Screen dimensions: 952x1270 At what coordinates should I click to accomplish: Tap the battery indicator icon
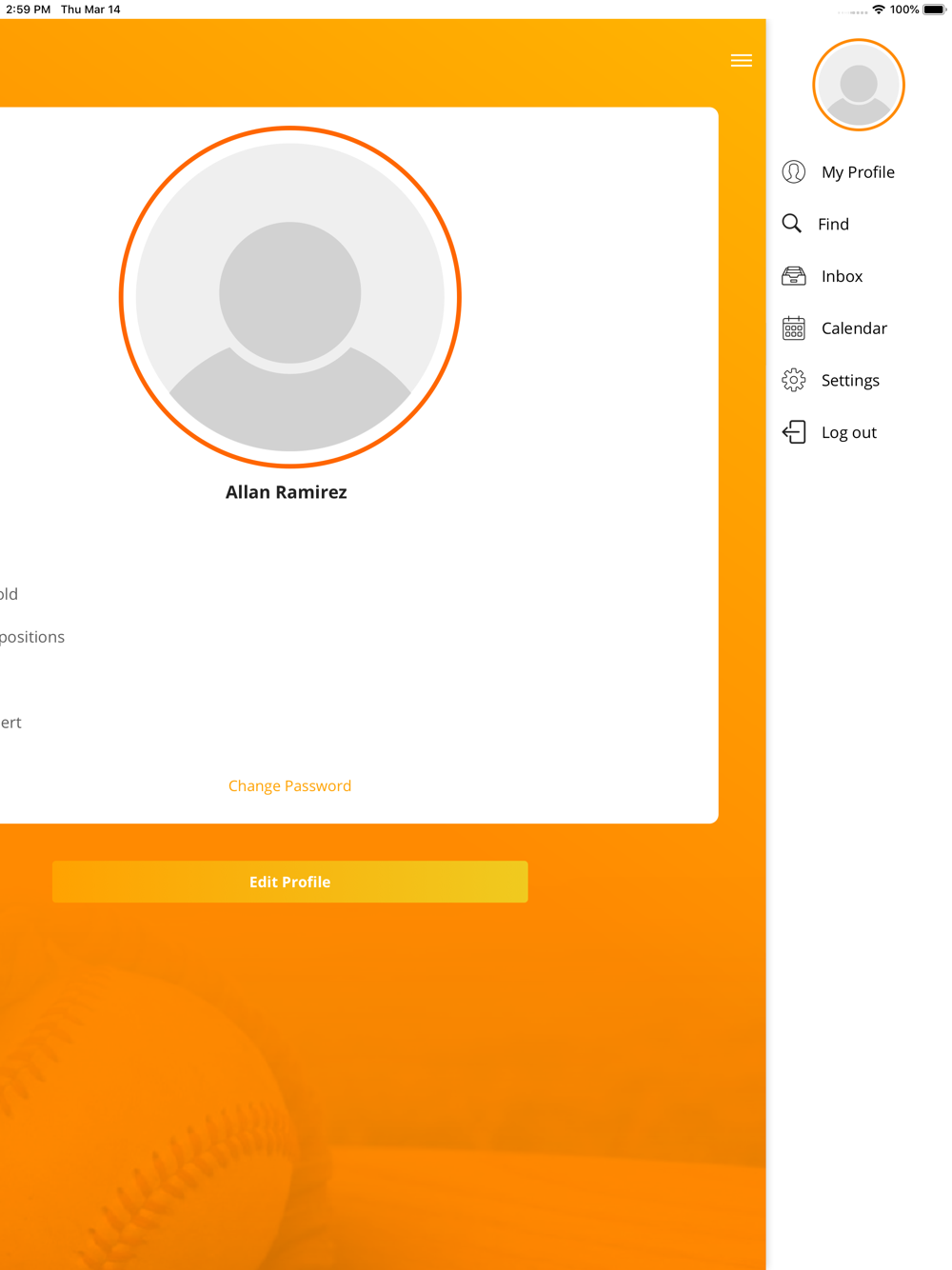[x=935, y=10]
